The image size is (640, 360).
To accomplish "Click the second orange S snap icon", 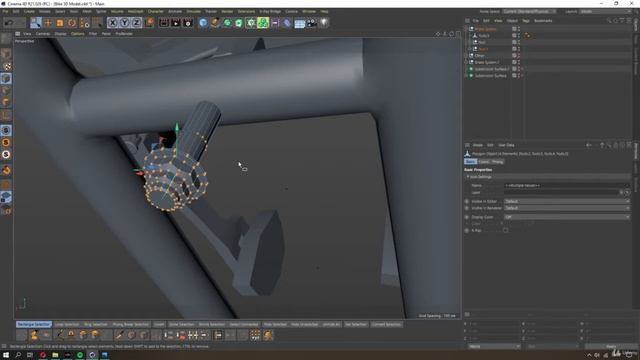I will [6, 142].
